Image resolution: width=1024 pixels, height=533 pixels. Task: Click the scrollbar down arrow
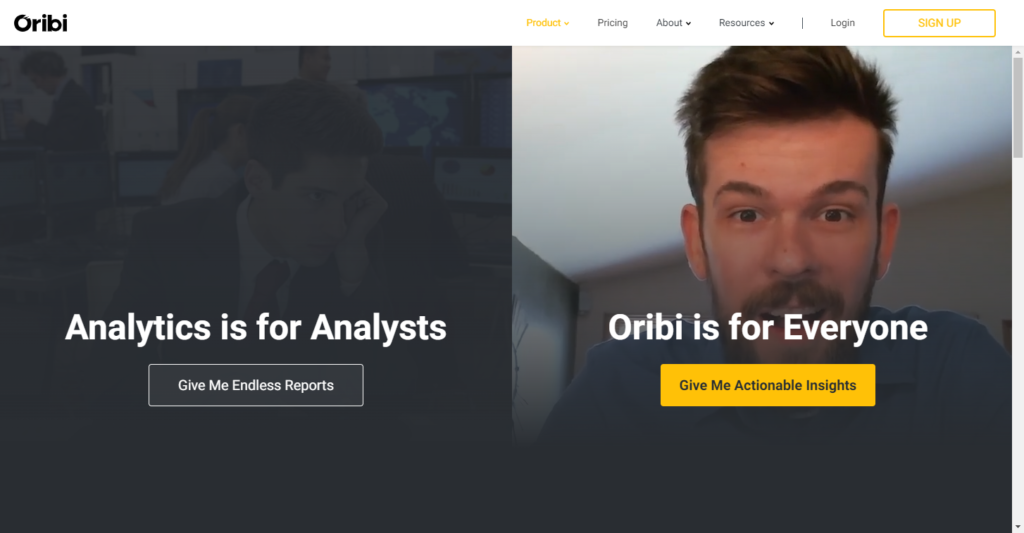click(x=1017, y=527)
